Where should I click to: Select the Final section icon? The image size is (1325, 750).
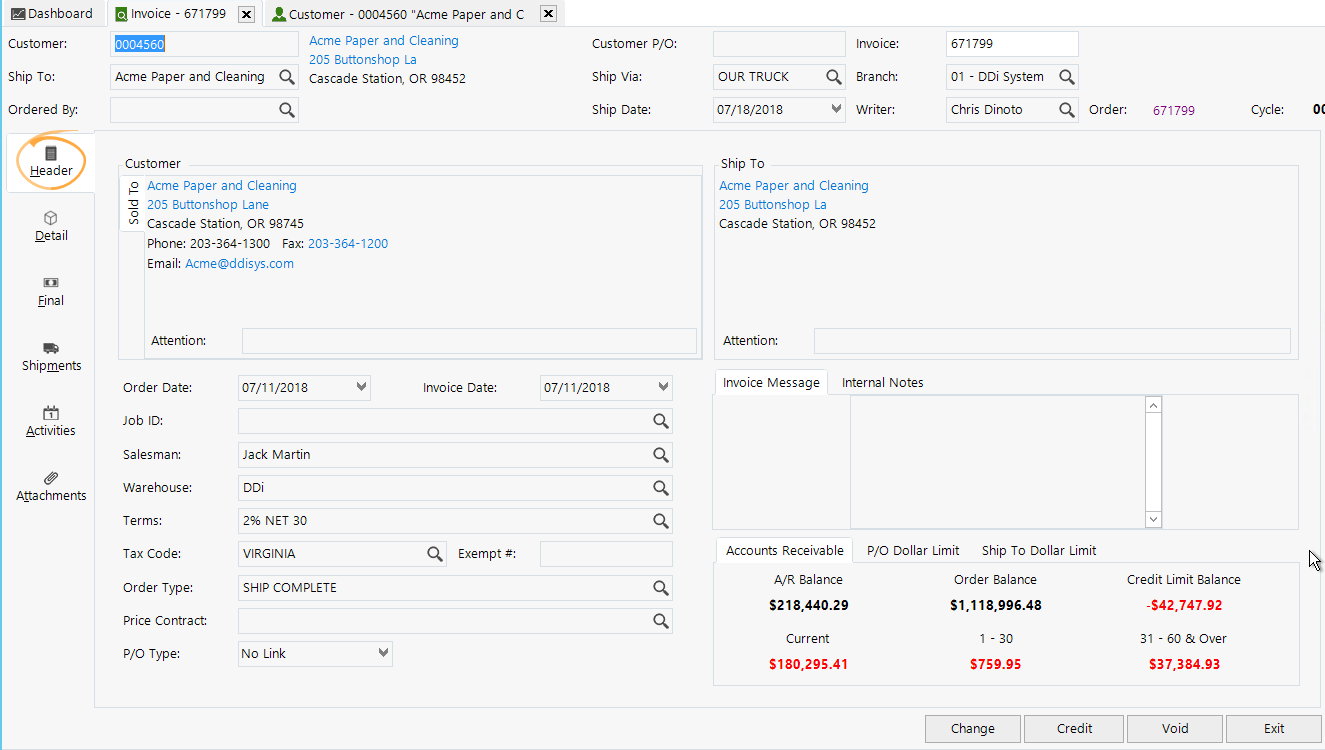[50, 292]
